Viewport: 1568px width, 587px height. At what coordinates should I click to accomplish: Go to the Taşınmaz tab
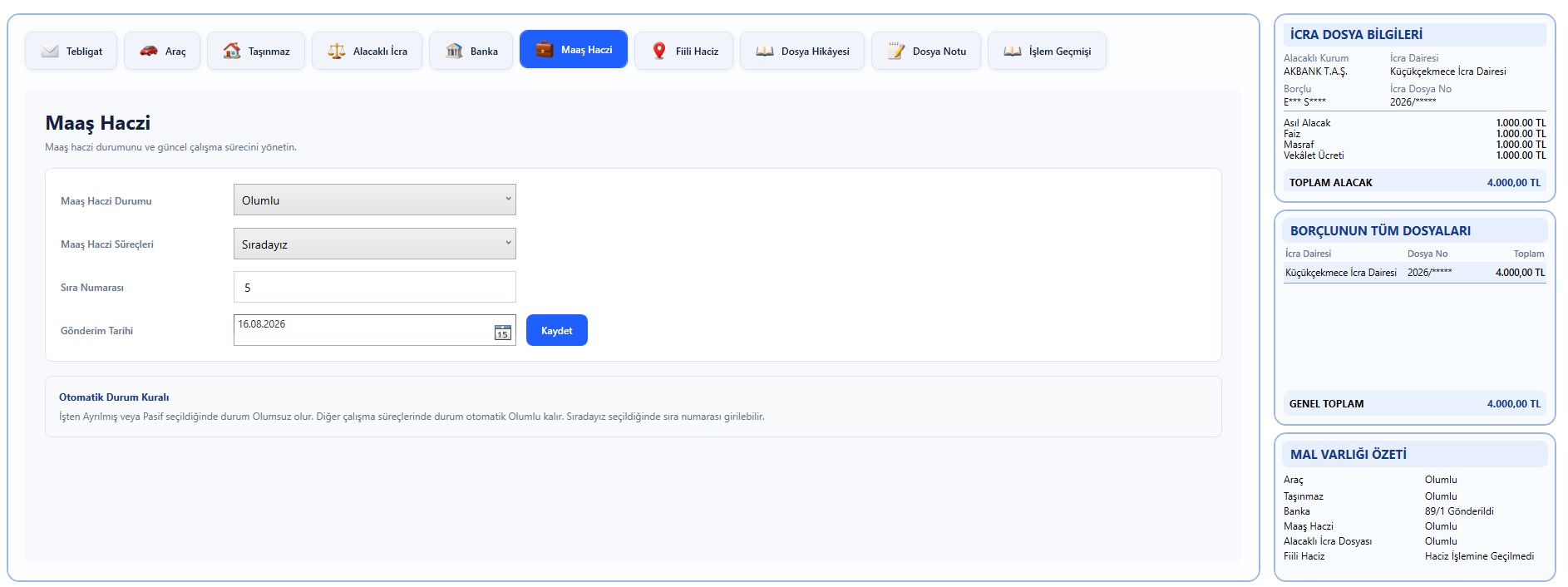256,51
